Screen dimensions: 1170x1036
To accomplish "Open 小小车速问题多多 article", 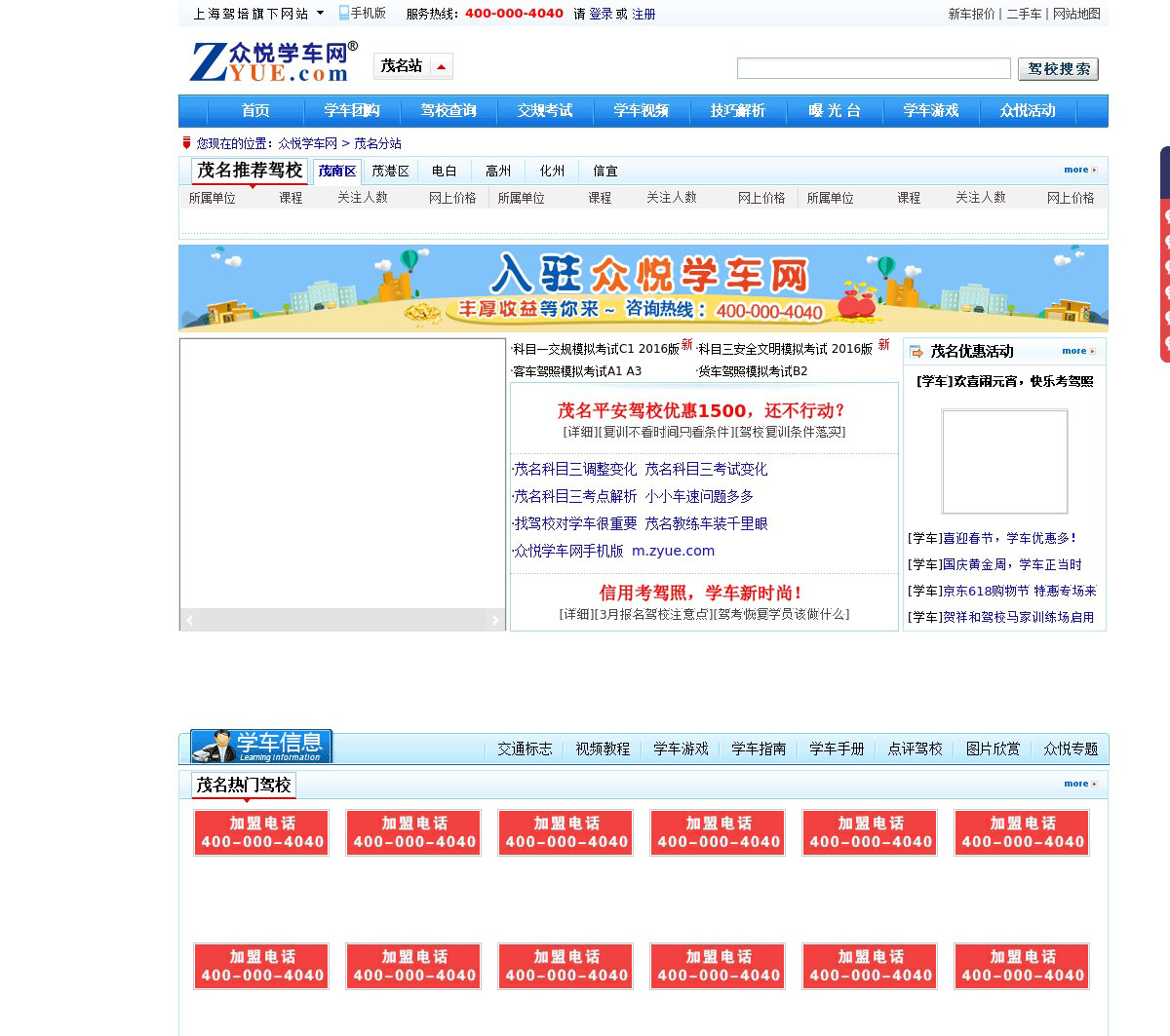I will pyautogui.click(x=699, y=496).
